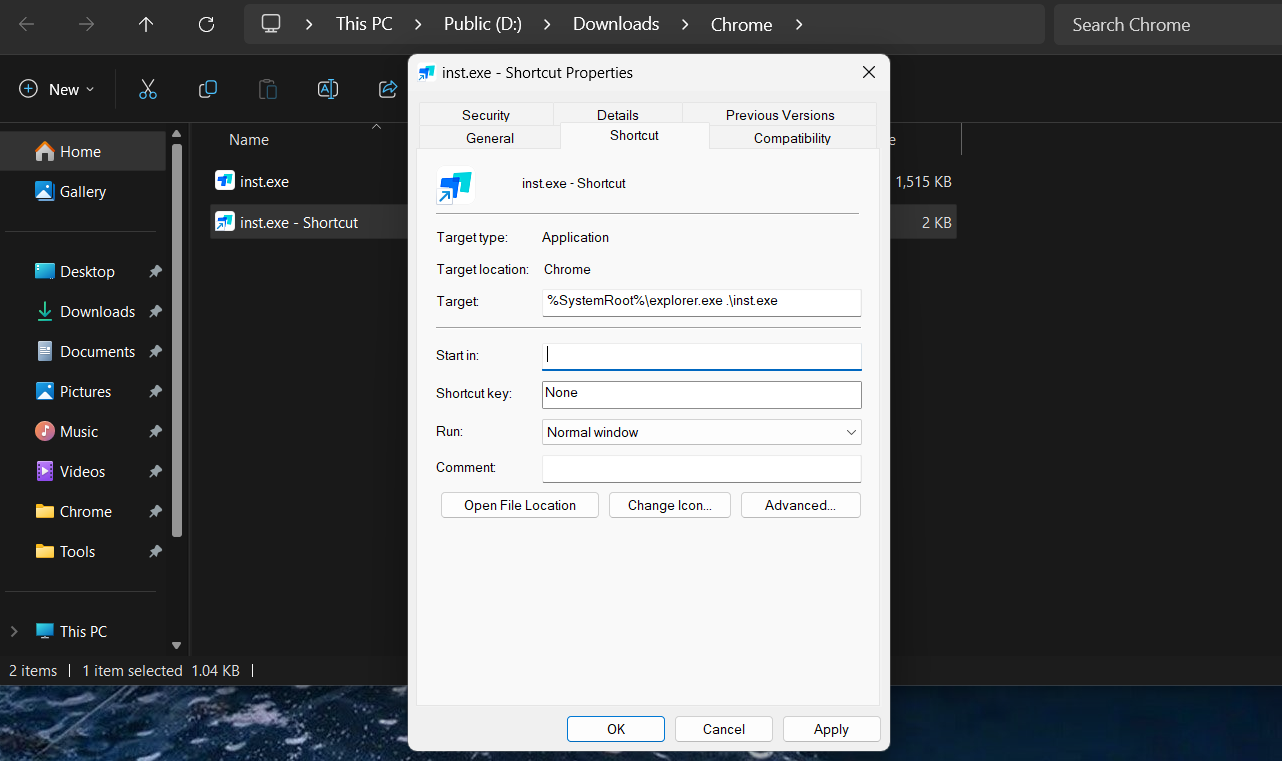Image resolution: width=1282 pixels, height=761 pixels.
Task: Open the Run window mode dropdown
Action: (x=701, y=432)
